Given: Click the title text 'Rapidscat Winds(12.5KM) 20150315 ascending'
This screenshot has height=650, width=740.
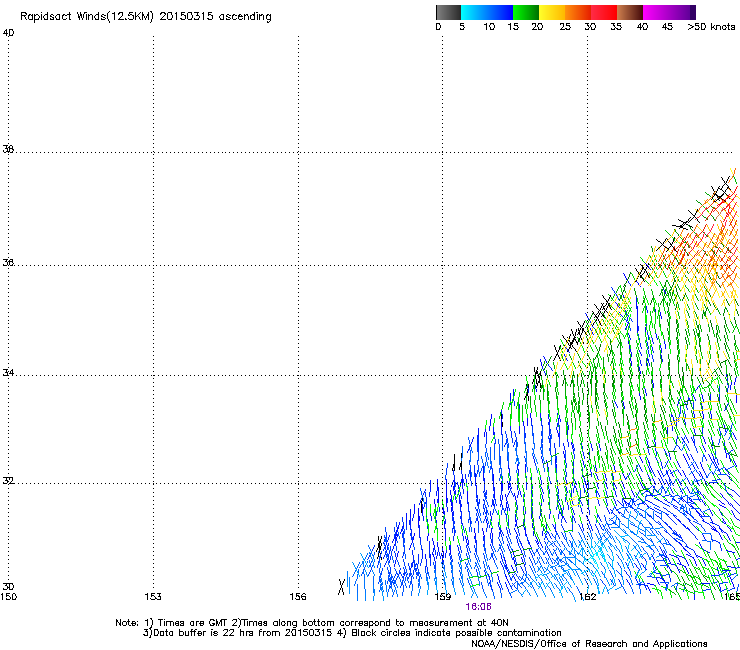Looking at the screenshot, I should (x=146, y=17).
